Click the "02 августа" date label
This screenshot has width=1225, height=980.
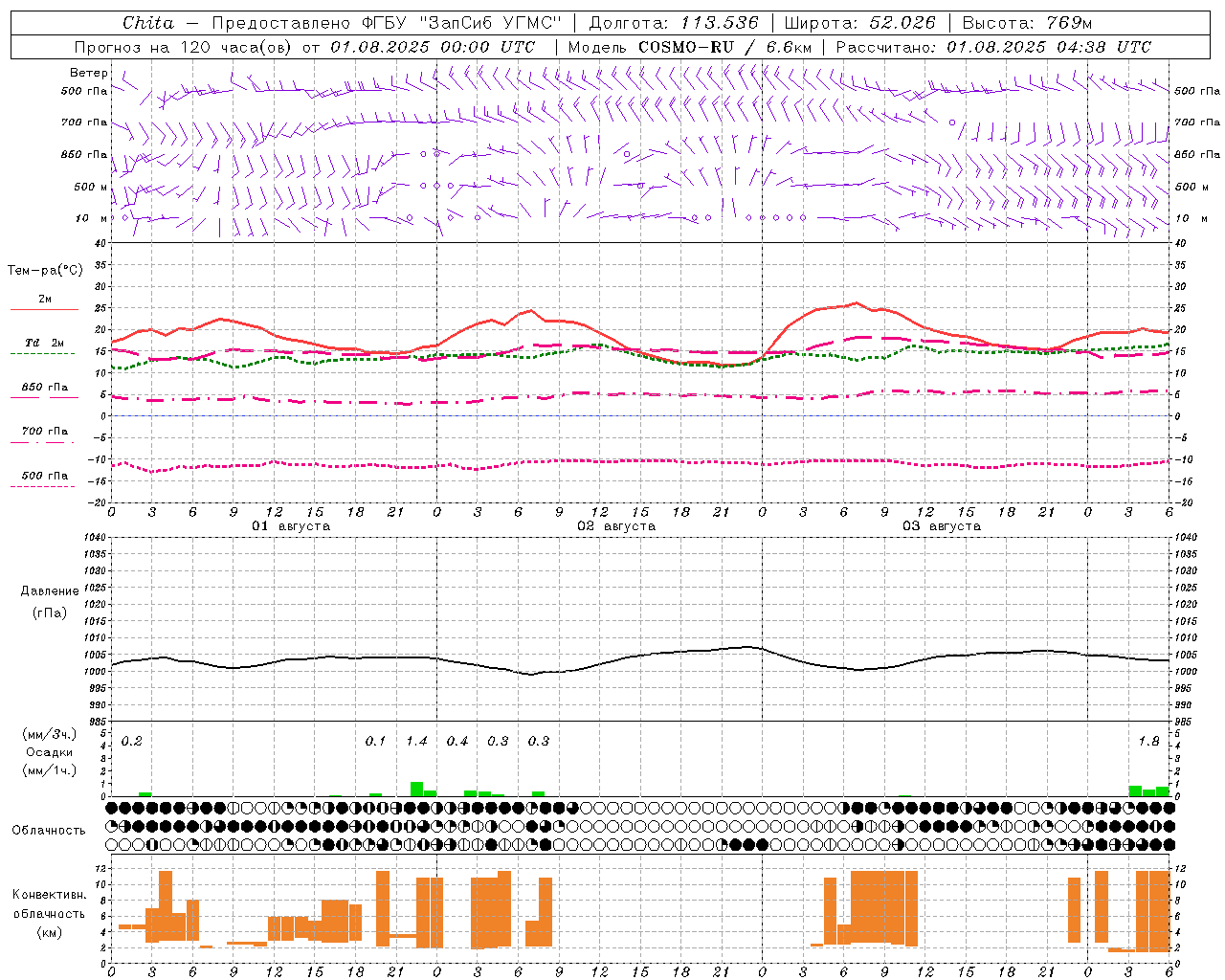coord(616,526)
